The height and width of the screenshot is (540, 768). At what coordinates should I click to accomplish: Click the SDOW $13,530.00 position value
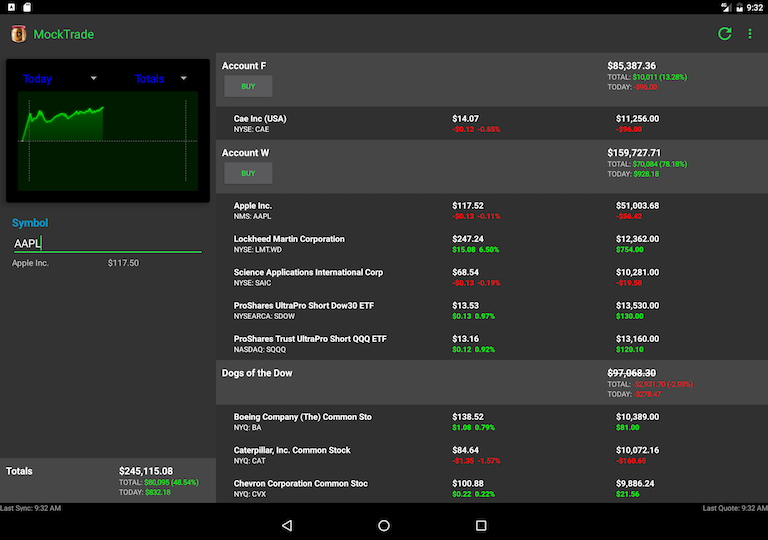click(637, 305)
